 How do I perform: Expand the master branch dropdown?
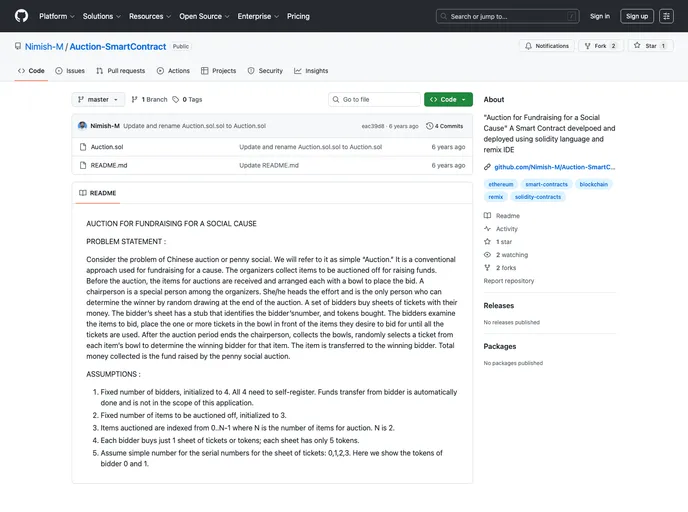[x=99, y=100]
